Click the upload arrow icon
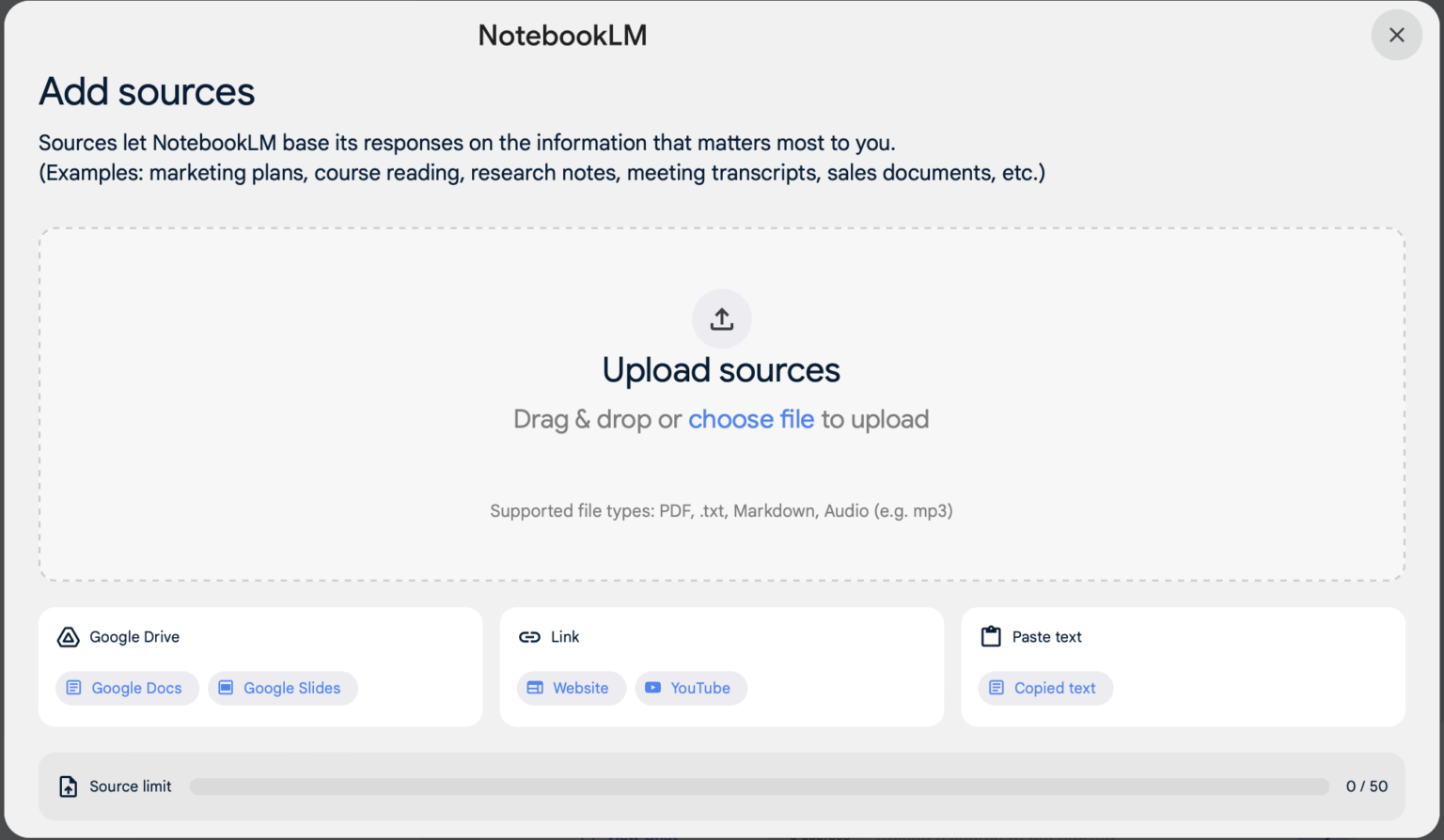1444x840 pixels. [721, 319]
